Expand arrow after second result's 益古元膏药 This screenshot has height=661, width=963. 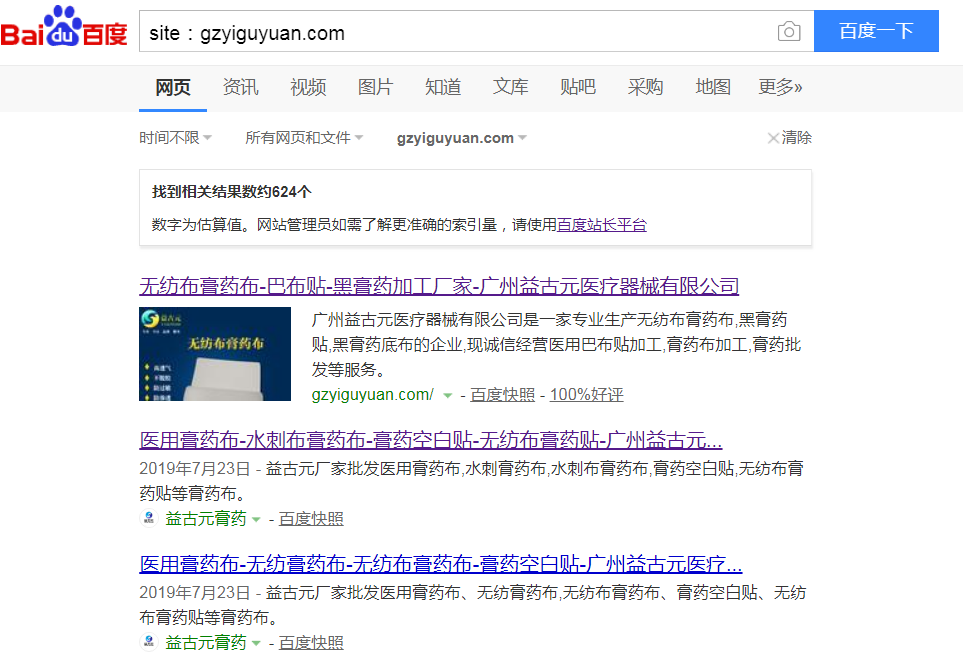click(x=256, y=519)
